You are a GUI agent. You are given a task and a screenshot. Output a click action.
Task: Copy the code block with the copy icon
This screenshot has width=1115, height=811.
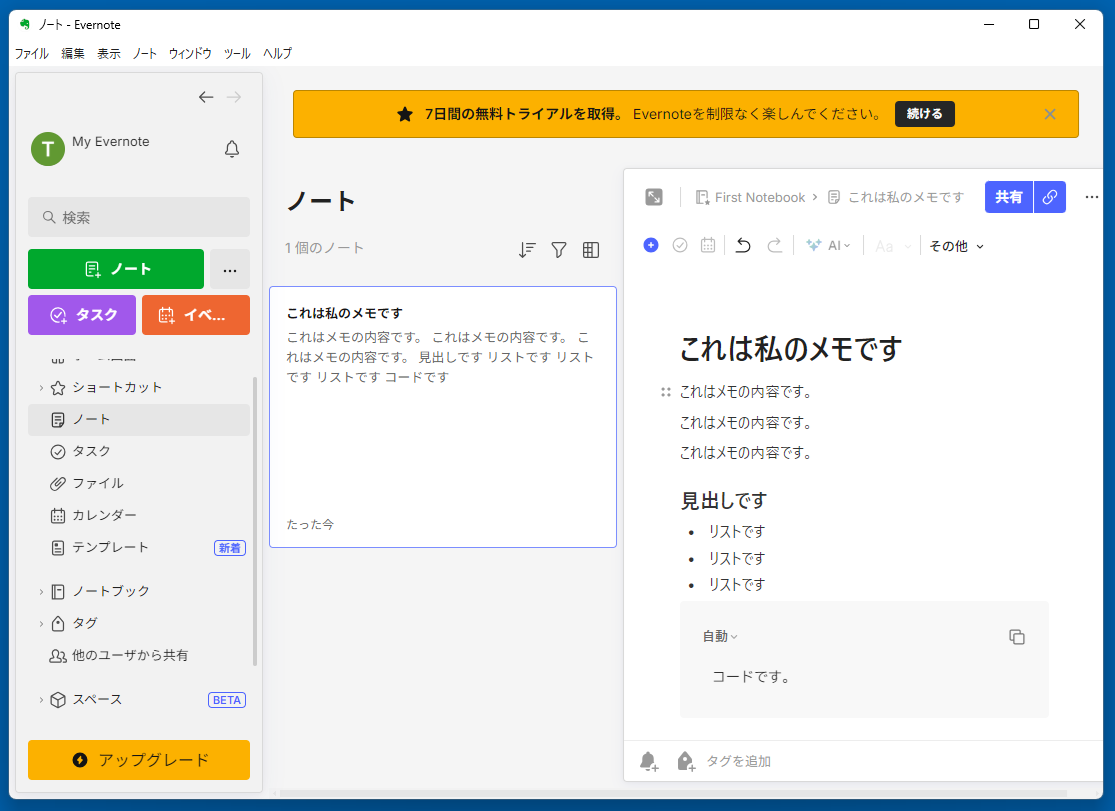click(x=1017, y=637)
